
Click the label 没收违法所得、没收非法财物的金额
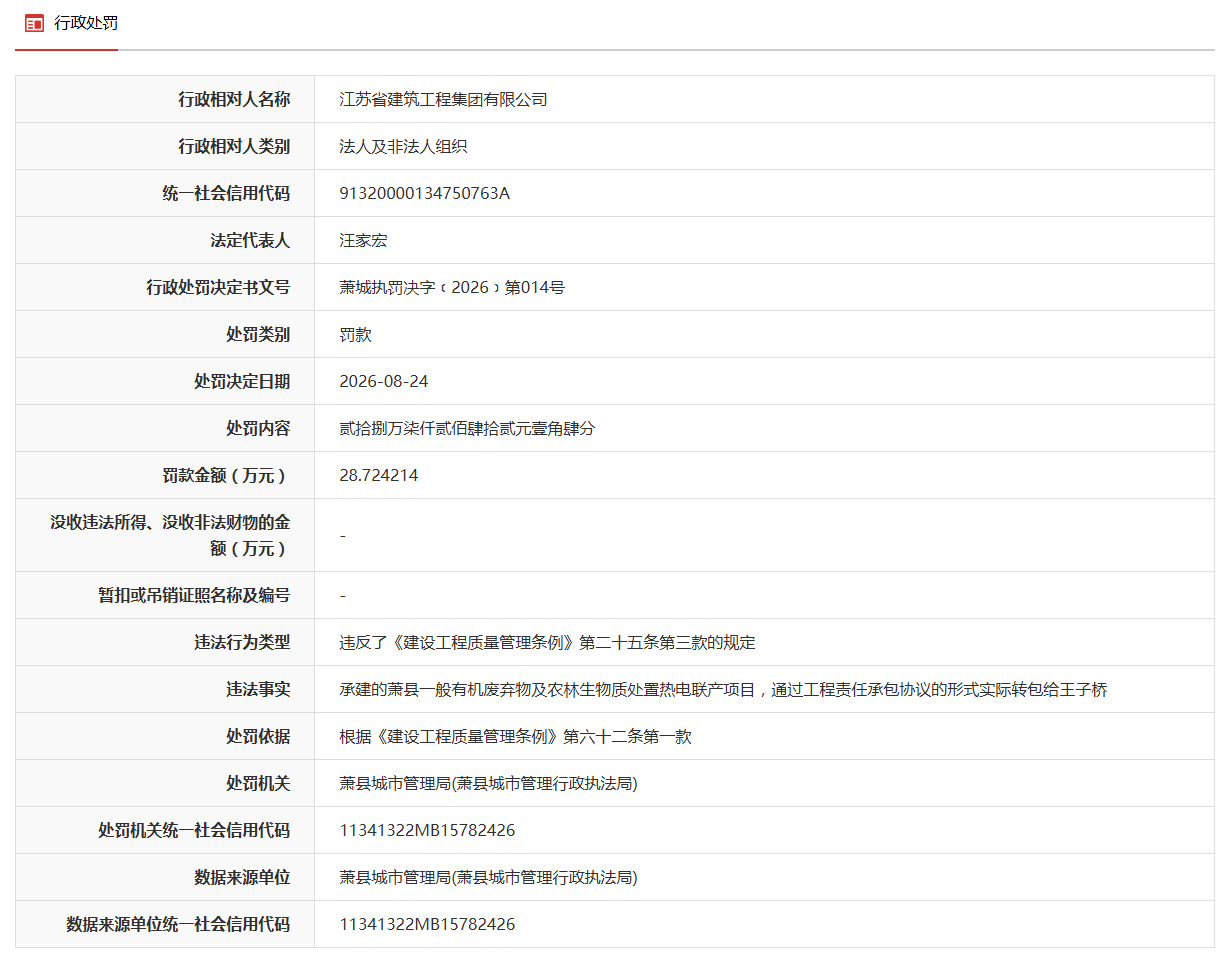point(170,535)
